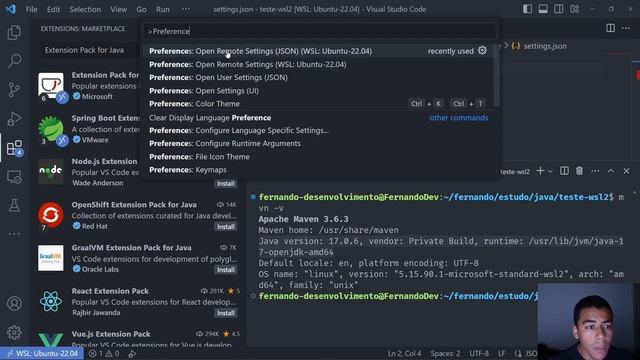Open Source Control view
The image size is (640, 360).
14,89
